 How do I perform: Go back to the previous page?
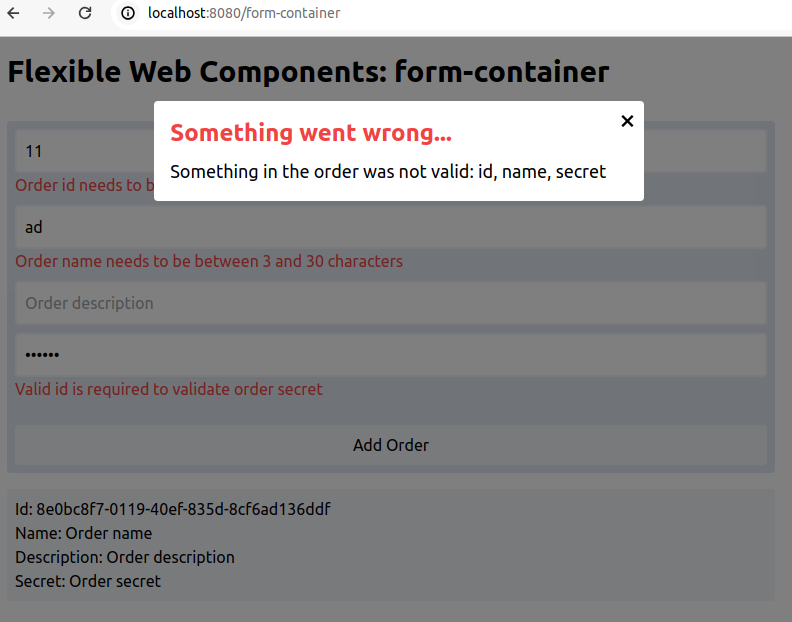[x=14, y=13]
